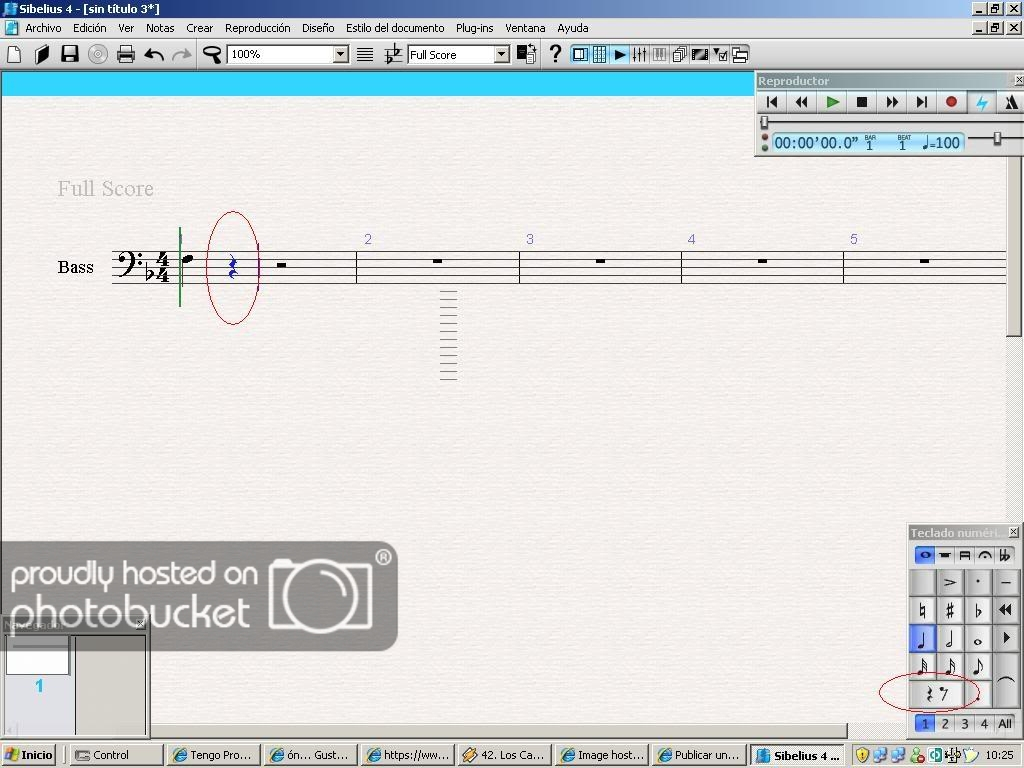Toggle the Parts window toolbar button

pos(679,54)
